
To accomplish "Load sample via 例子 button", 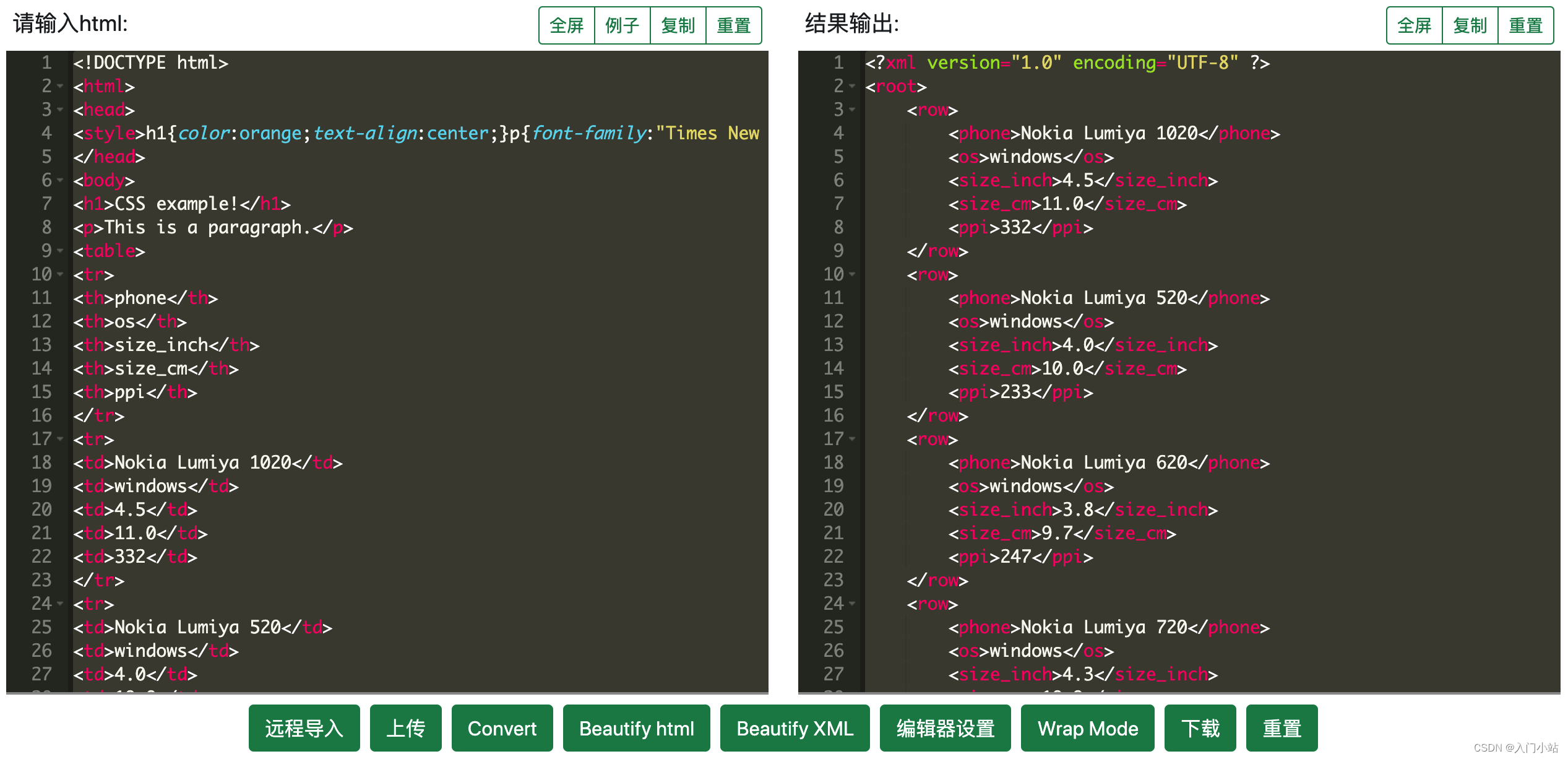I will 622,25.
